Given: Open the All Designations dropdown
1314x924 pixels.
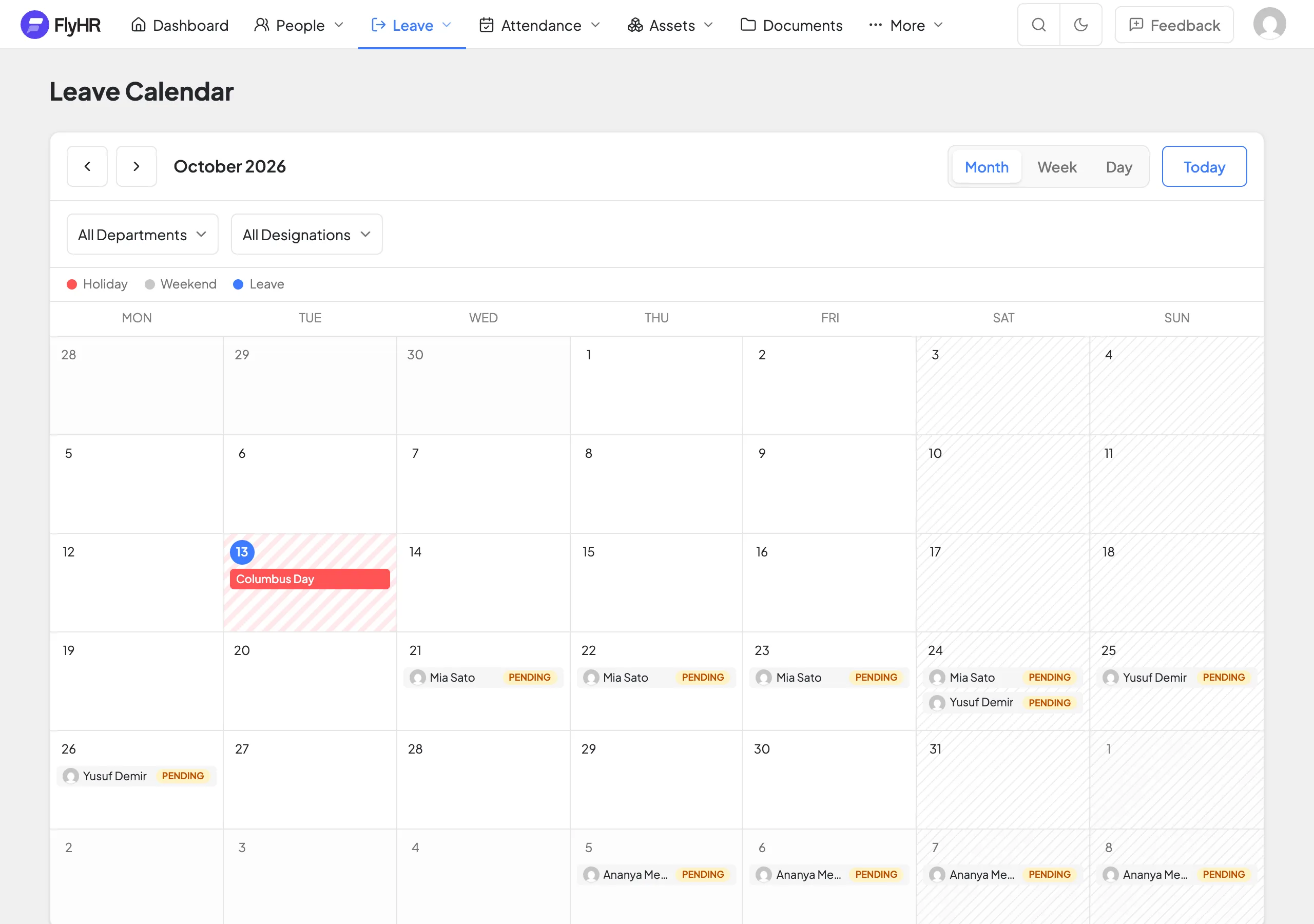Looking at the screenshot, I should coord(307,234).
